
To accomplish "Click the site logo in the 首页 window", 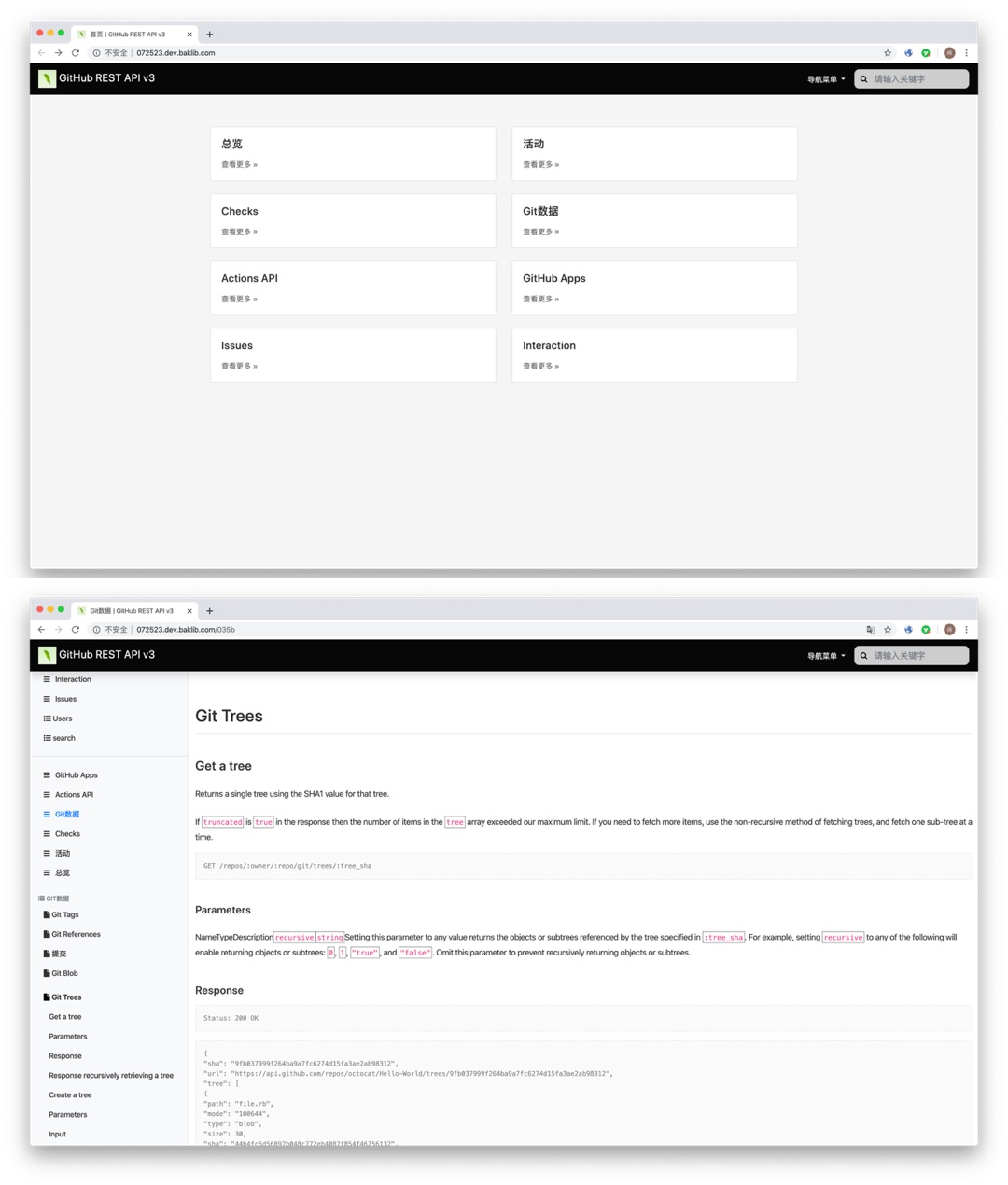I will point(47,78).
